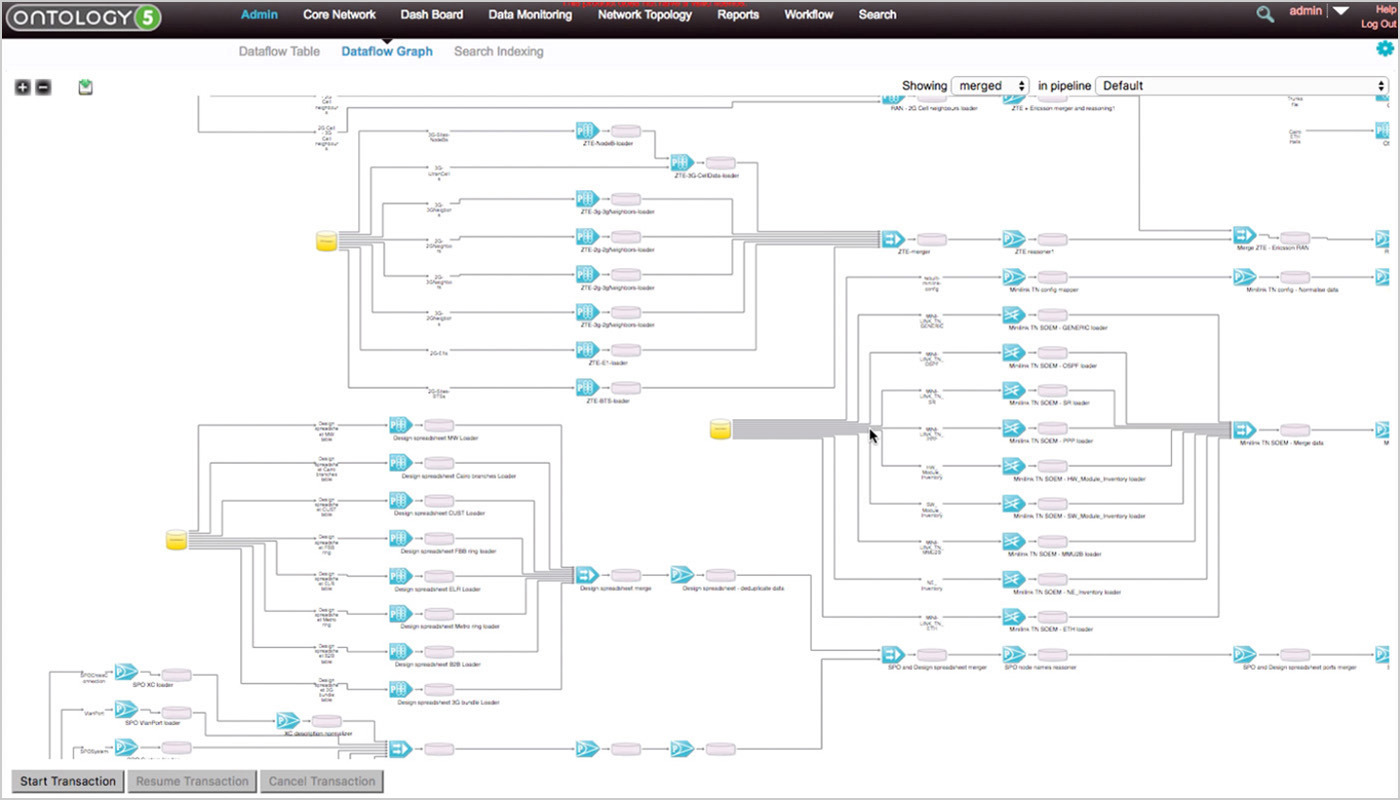Image resolution: width=1400 pixels, height=800 pixels.
Task: Click ZTE-NodeB-loader output data store cylinder
Action: coord(626,131)
